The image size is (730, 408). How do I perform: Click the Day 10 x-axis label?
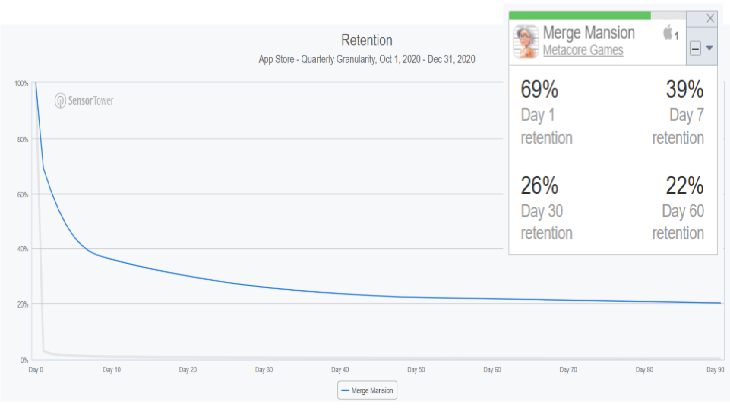(x=111, y=369)
